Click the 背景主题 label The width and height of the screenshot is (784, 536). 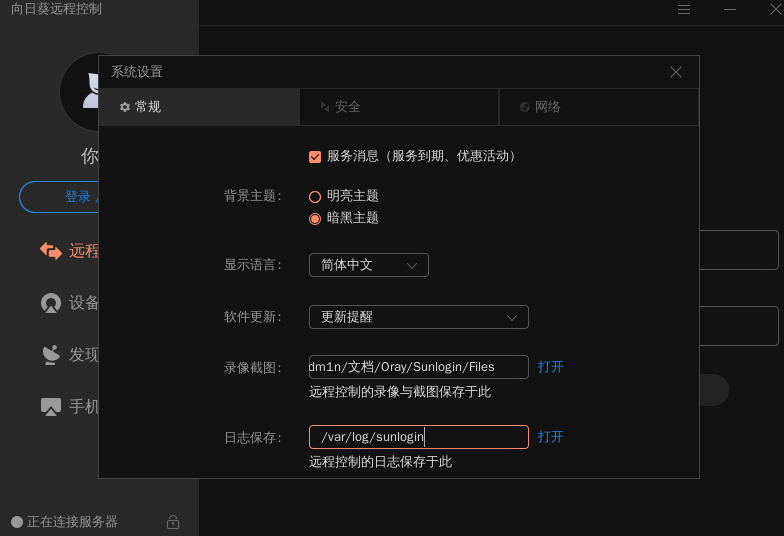[x=253, y=196]
